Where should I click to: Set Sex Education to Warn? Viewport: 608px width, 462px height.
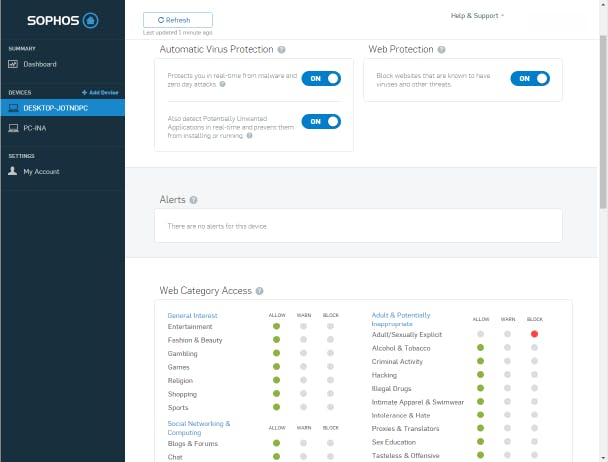507,441
